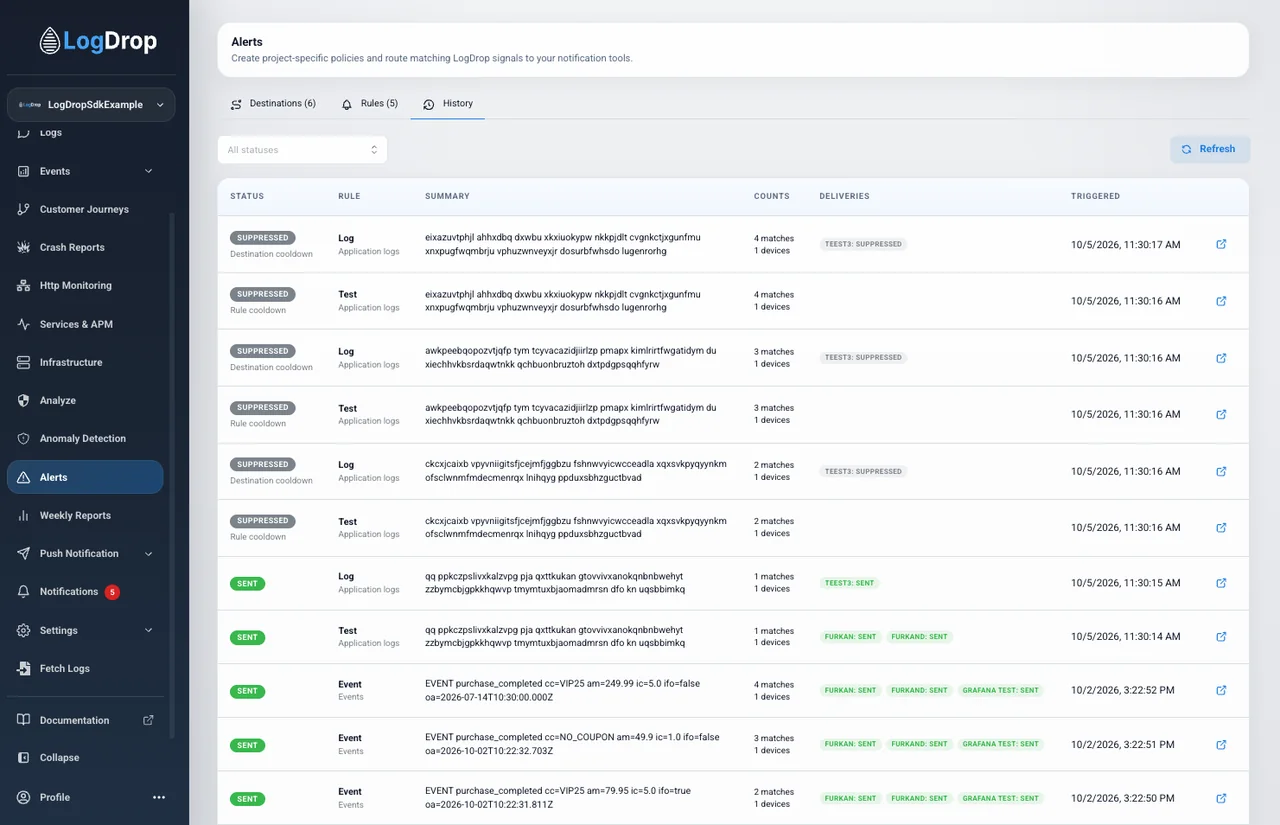This screenshot has width=1280, height=825.
Task: Click the red notifications count badge
Action: pos(112,592)
